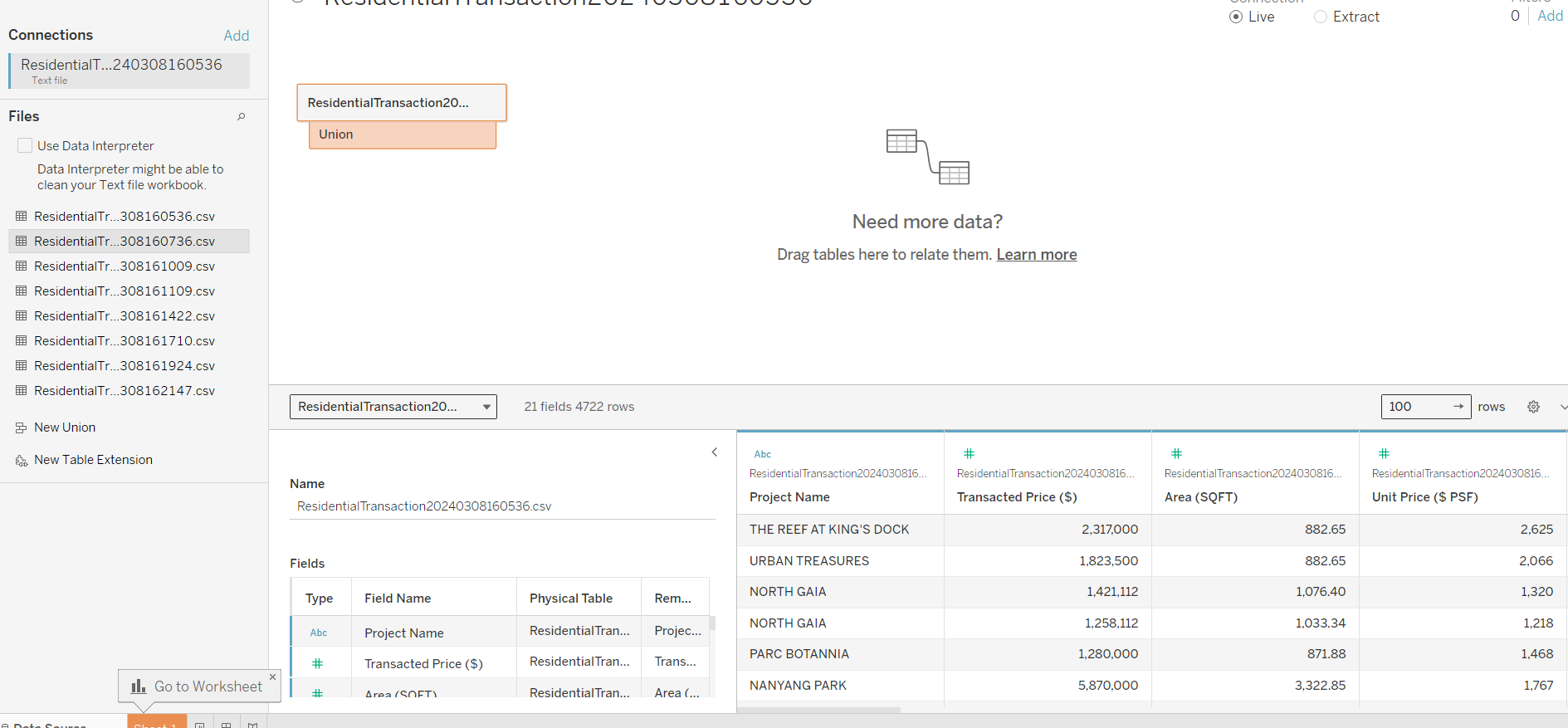This screenshot has width=1568, height=728.
Task: Click the new story icon
Action: [x=252, y=724]
